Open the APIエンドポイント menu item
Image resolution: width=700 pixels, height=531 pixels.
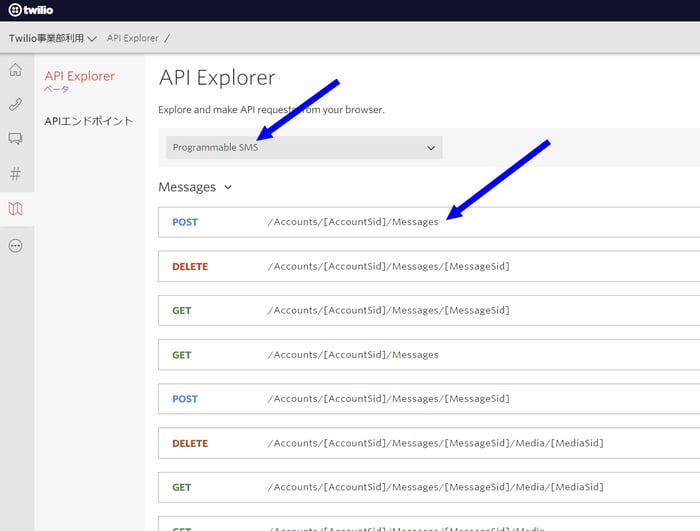point(89,121)
